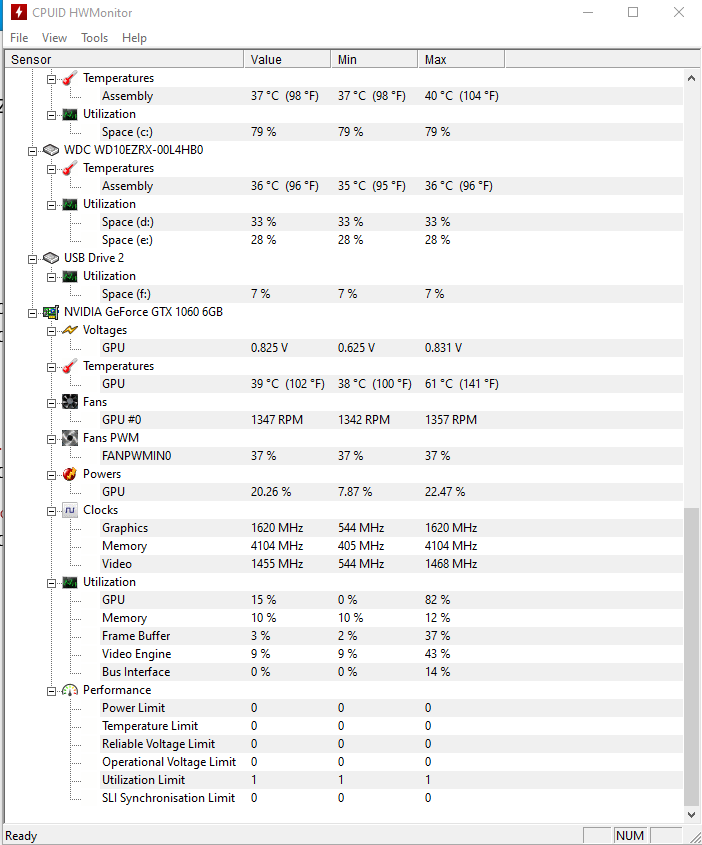
Task: Open the View menu
Action: point(54,38)
